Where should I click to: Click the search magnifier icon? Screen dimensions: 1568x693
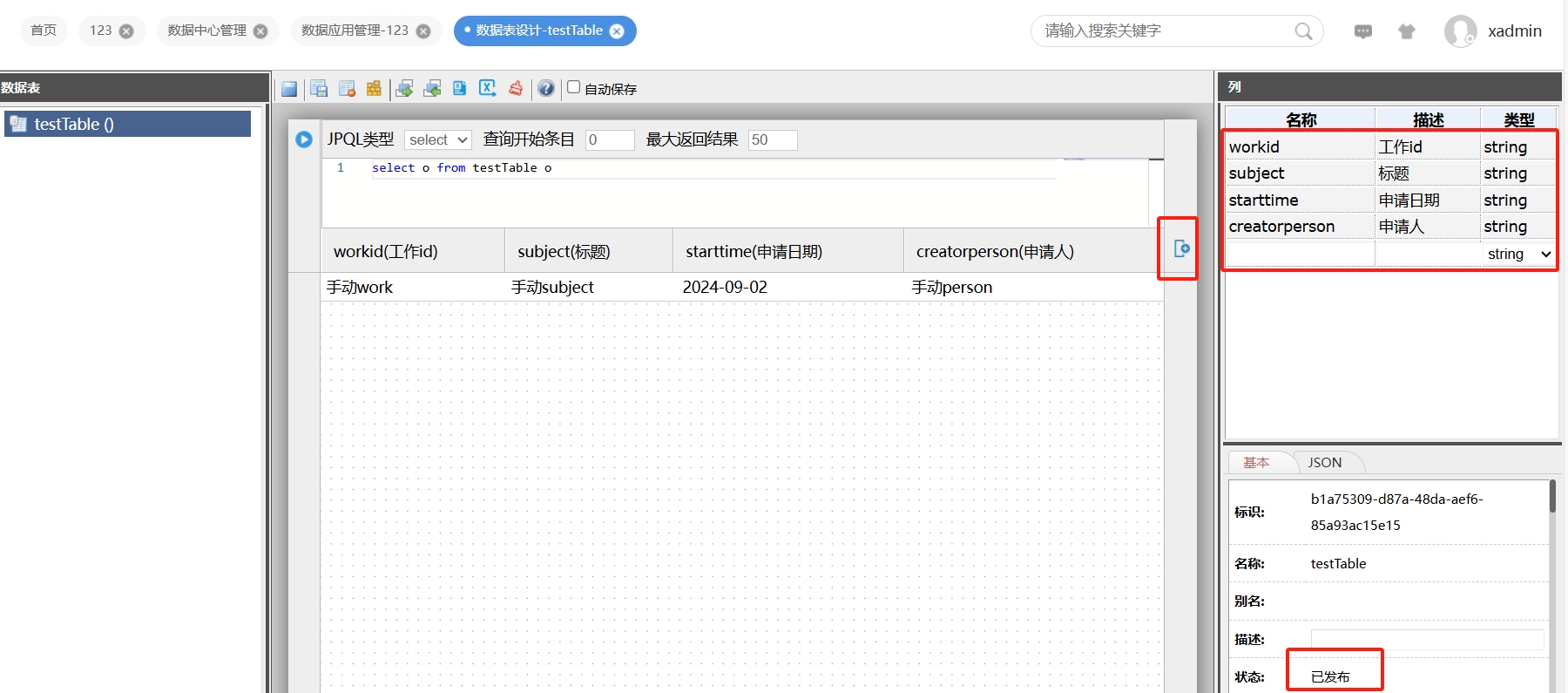click(x=1303, y=31)
